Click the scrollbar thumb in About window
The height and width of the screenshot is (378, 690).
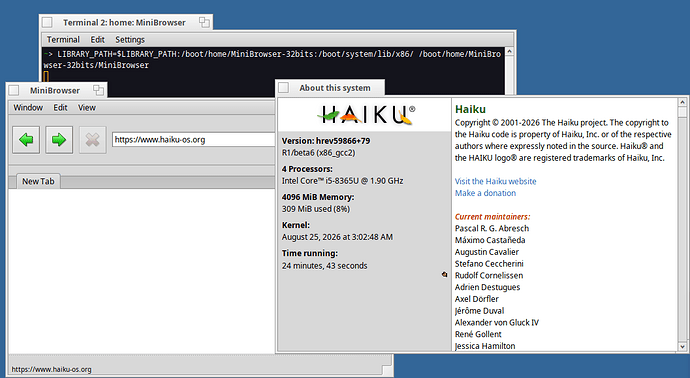[682, 112]
